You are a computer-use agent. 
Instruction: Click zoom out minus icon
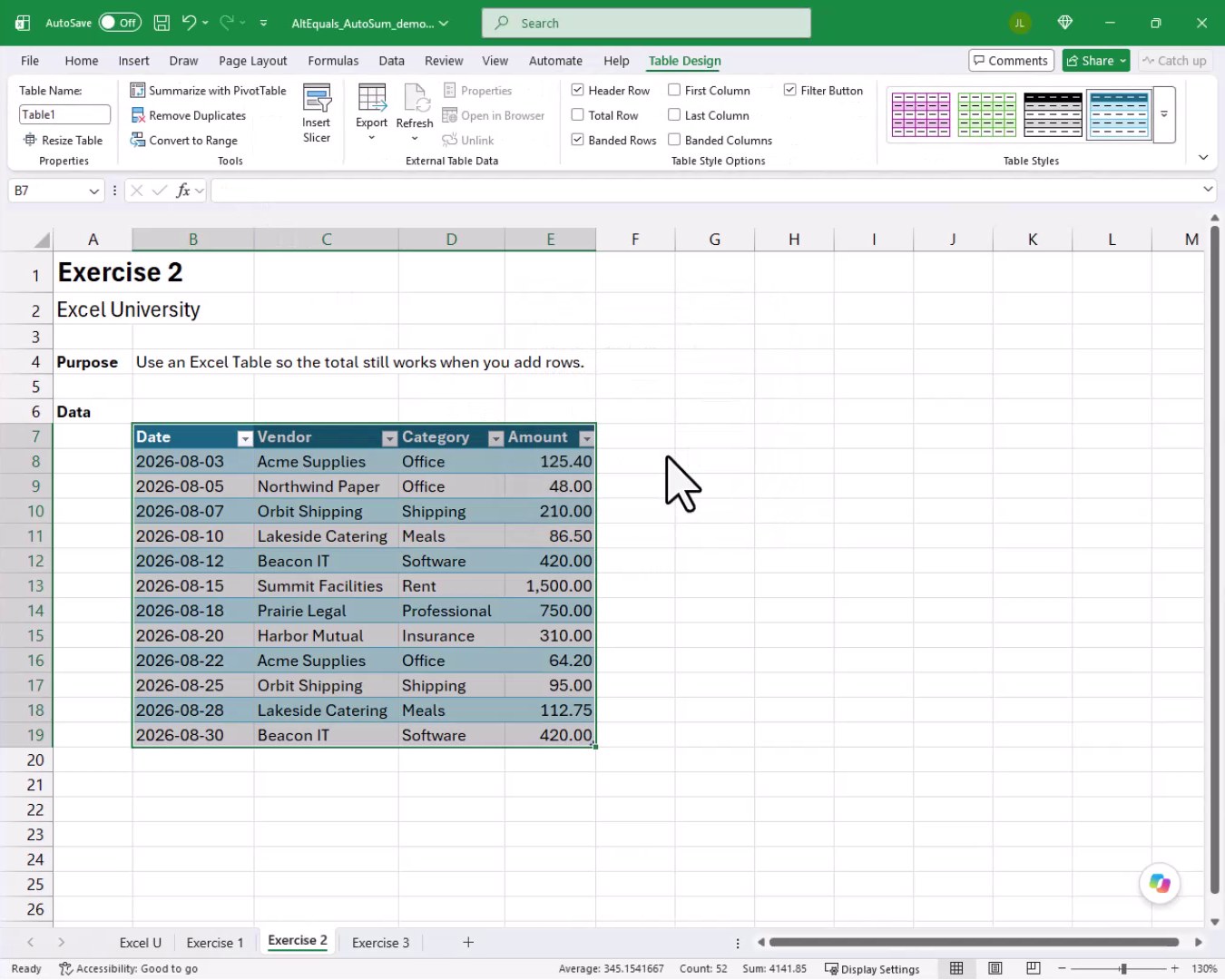coord(1063,968)
